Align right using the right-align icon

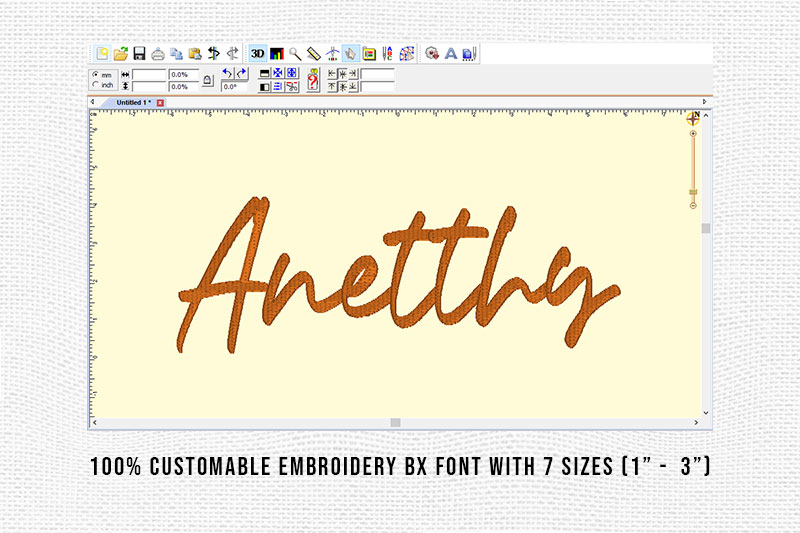pos(353,74)
